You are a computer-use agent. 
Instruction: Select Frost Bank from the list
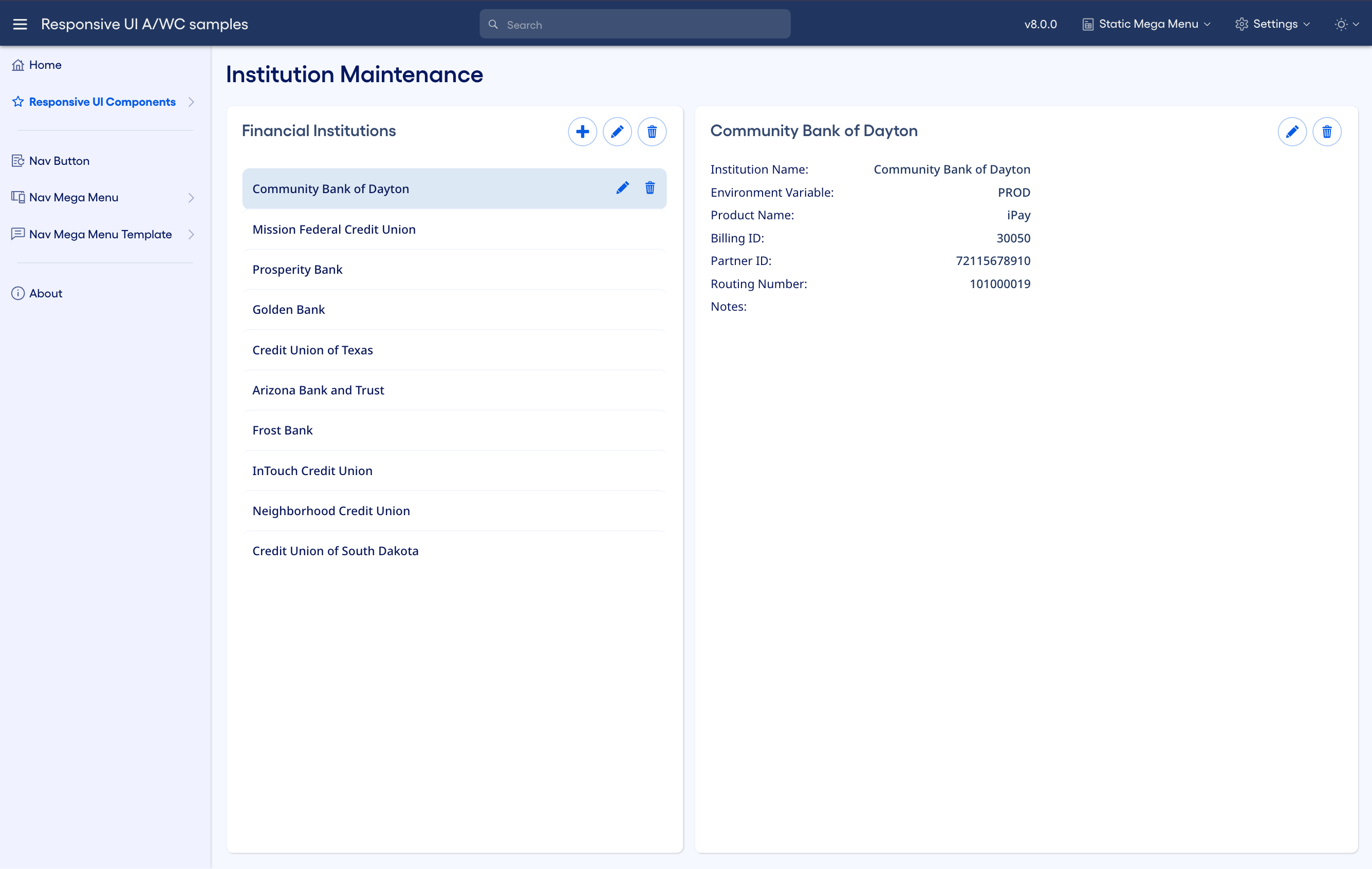[283, 430]
